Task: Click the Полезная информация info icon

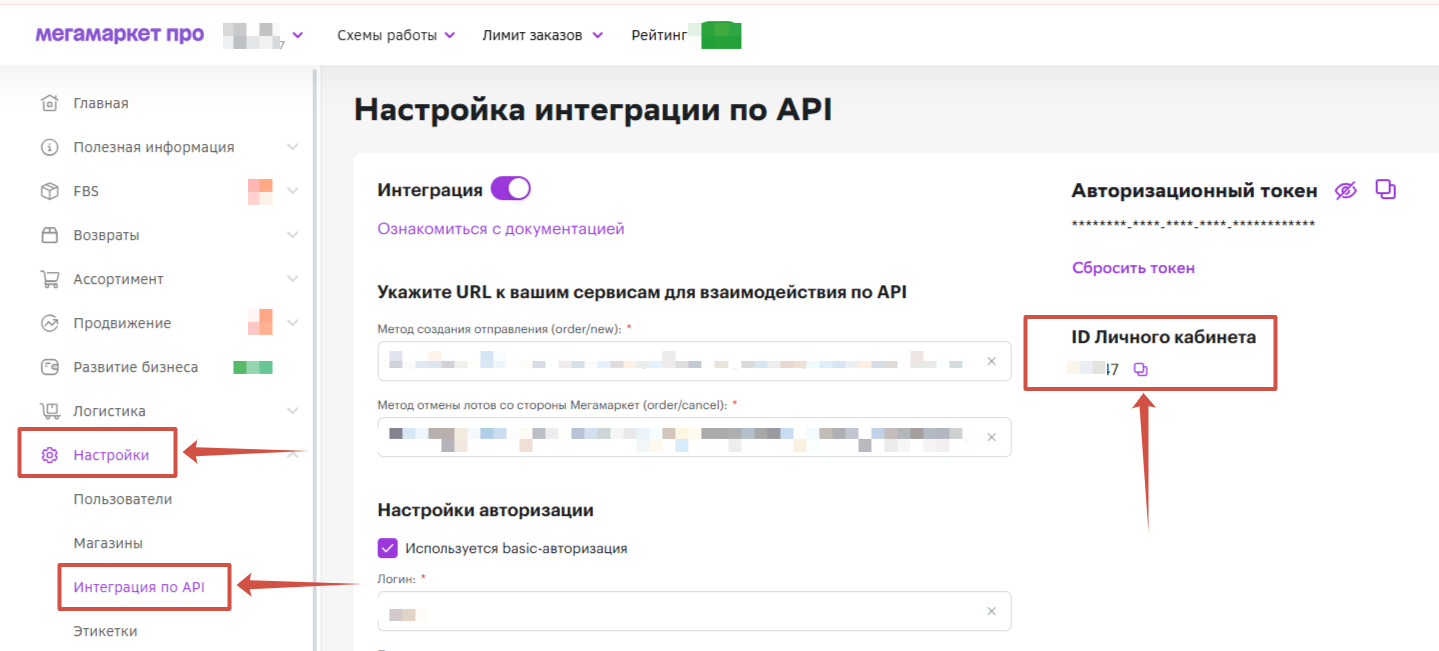Action: click(49, 147)
